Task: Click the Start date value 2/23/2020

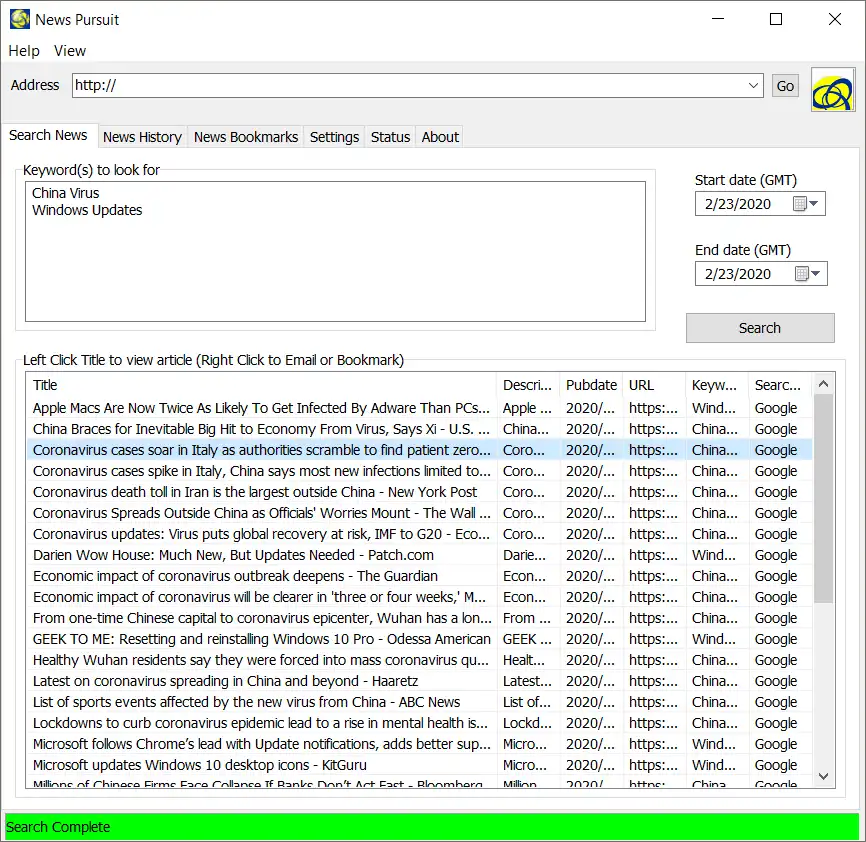Action: tap(737, 204)
